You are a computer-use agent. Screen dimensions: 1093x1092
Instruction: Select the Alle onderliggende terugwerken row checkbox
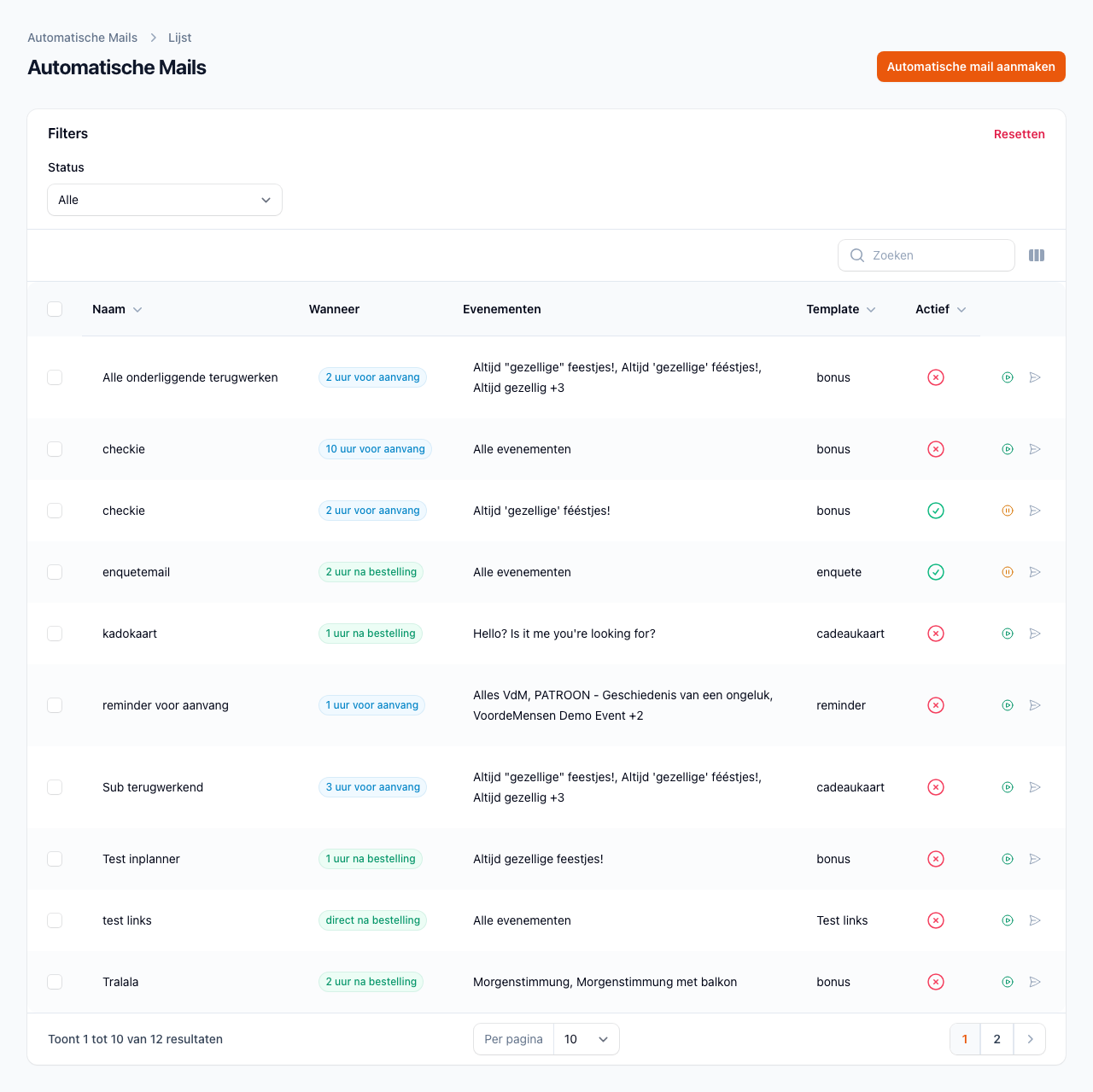(55, 377)
